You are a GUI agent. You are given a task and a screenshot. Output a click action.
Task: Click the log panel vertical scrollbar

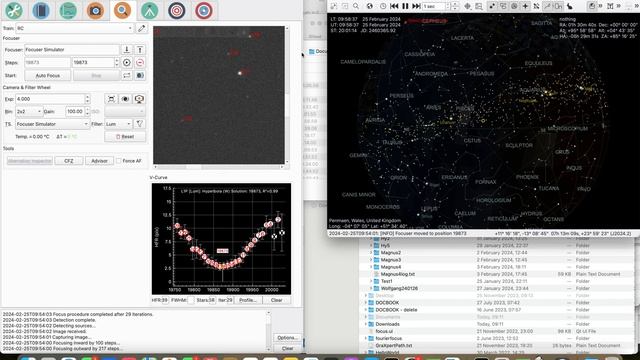point(268,331)
